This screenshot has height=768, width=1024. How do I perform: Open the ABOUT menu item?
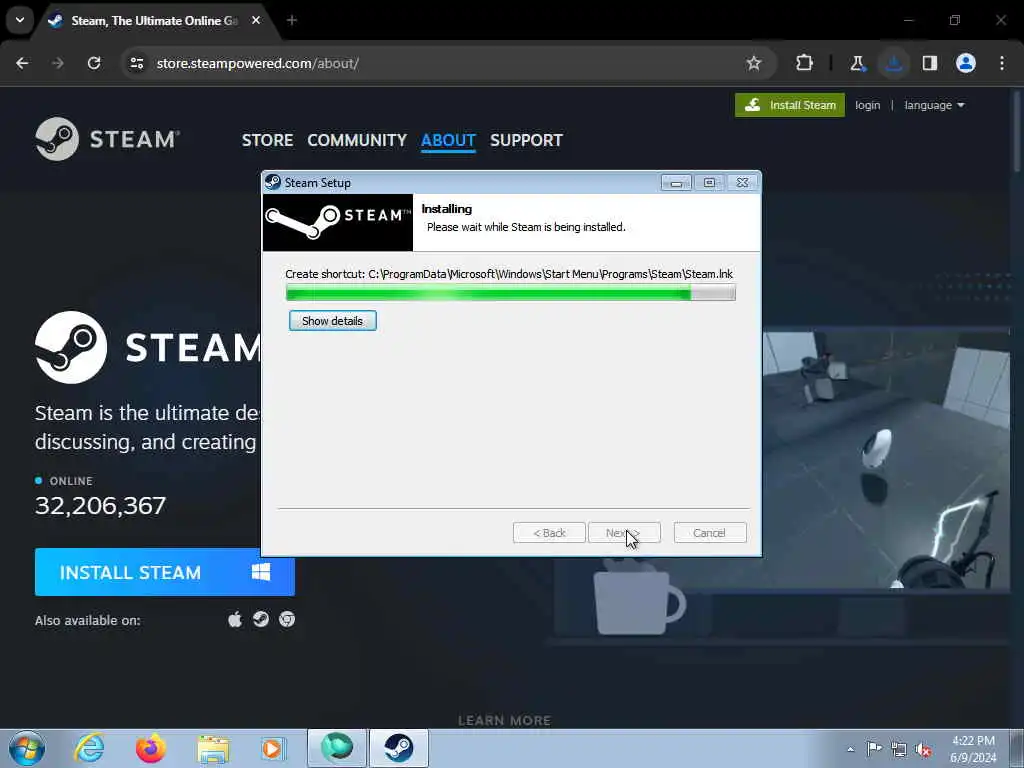coord(448,140)
